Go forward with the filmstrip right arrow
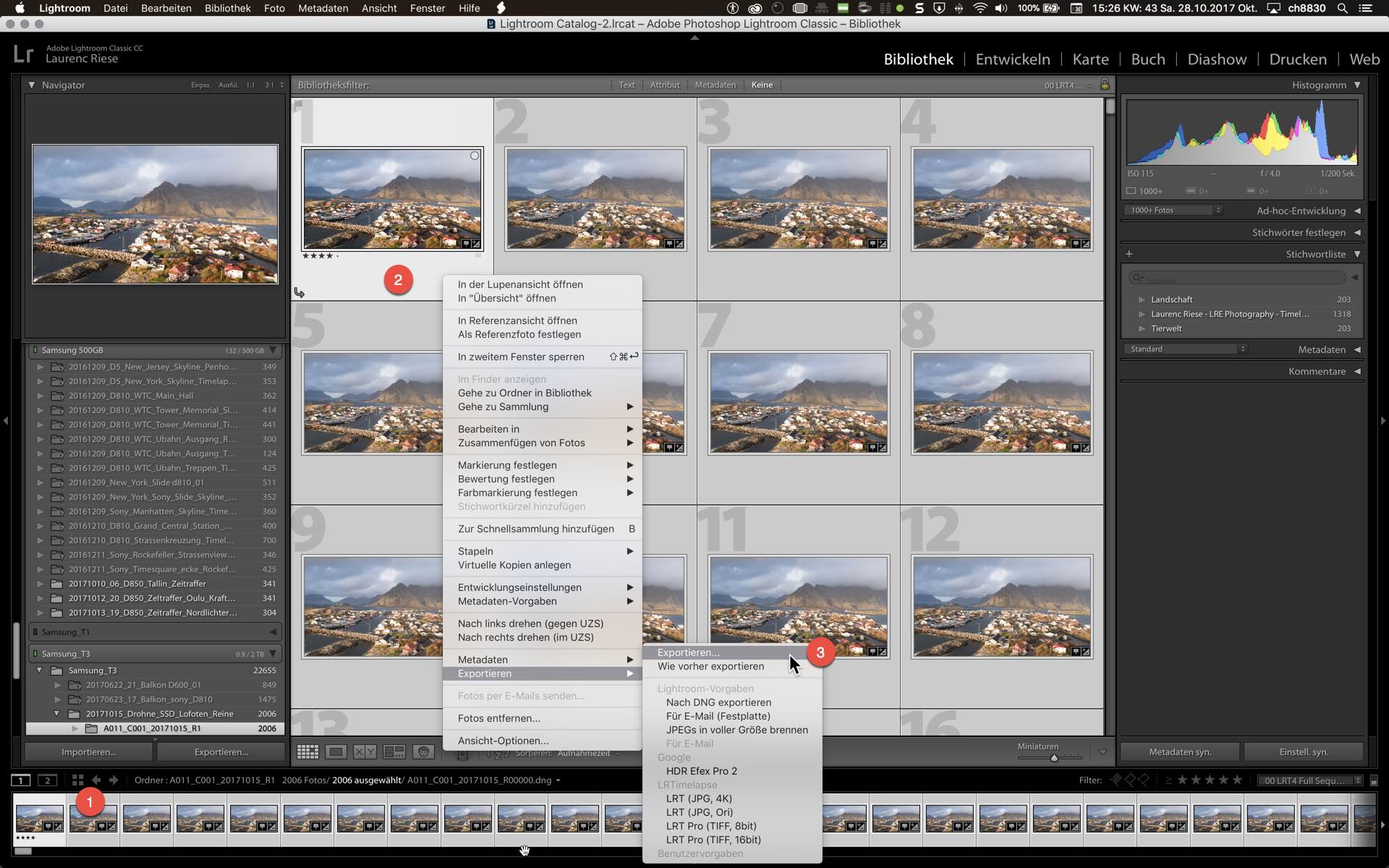 pos(114,780)
